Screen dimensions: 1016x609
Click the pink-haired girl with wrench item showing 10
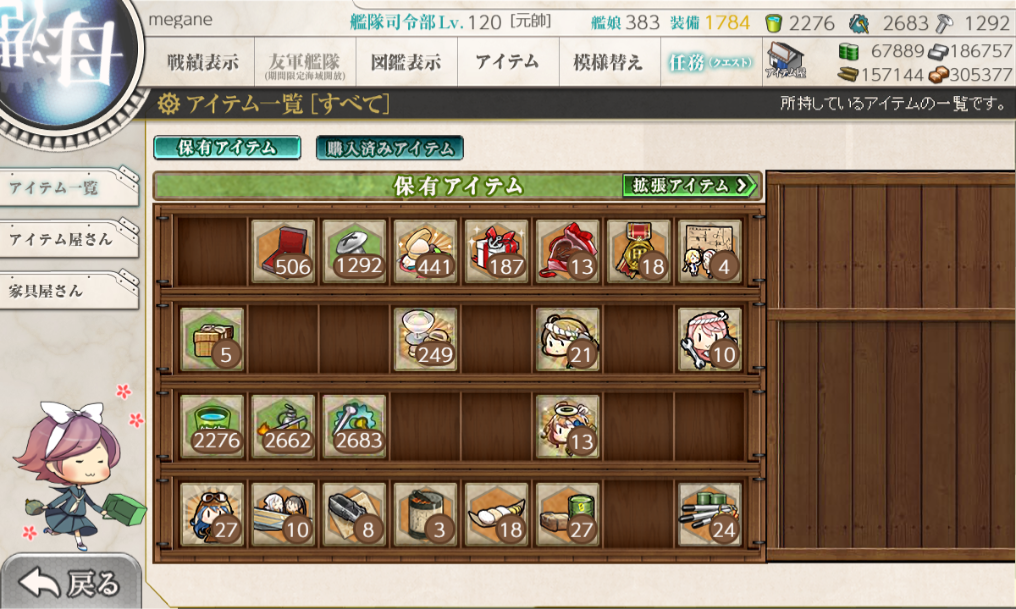710,339
